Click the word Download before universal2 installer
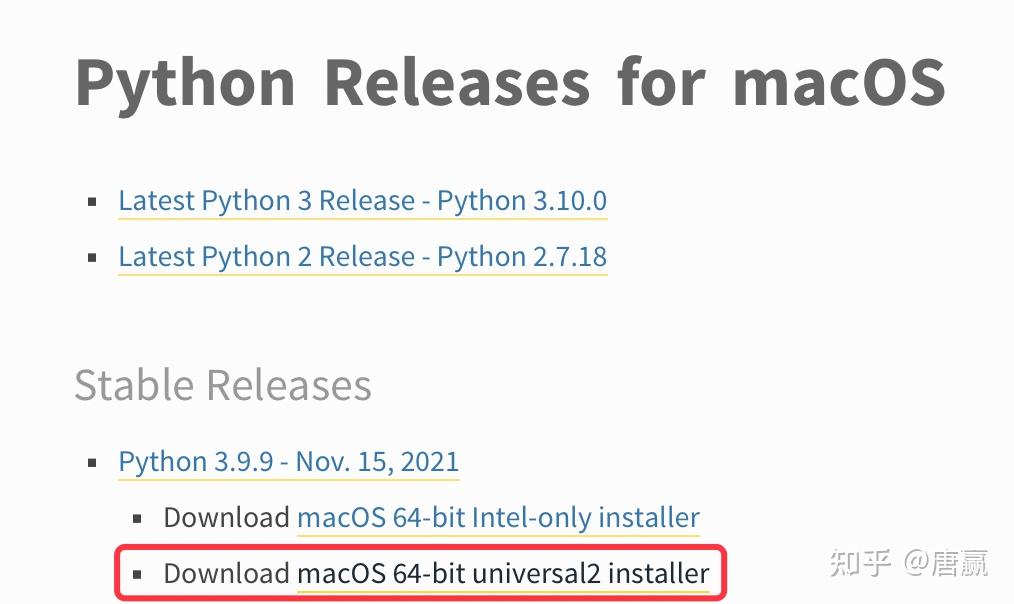Viewport: 1014px width, 604px height. pyautogui.click(x=226, y=574)
